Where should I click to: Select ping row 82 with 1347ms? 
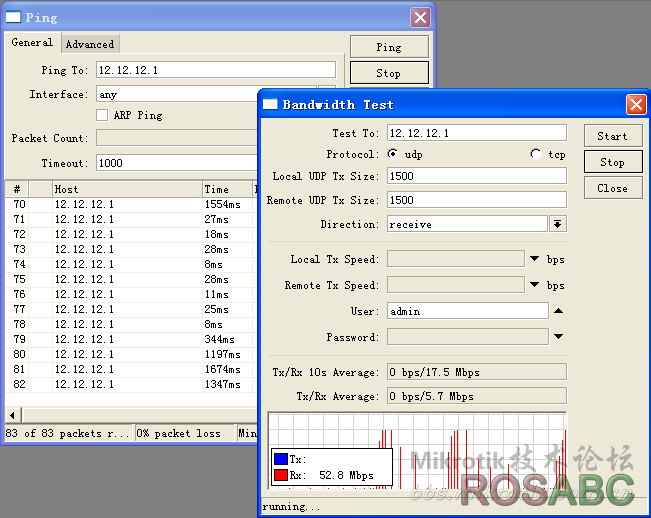click(x=131, y=384)
